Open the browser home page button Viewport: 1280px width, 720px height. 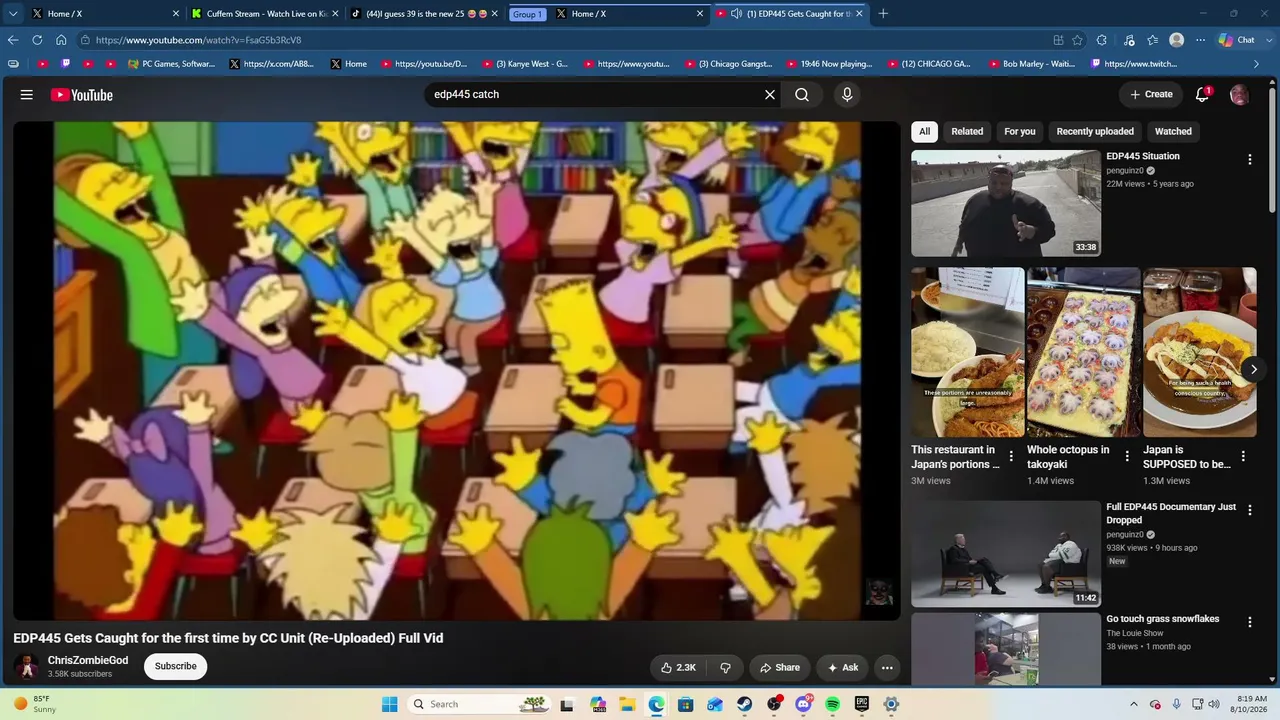tap(61, 40)
